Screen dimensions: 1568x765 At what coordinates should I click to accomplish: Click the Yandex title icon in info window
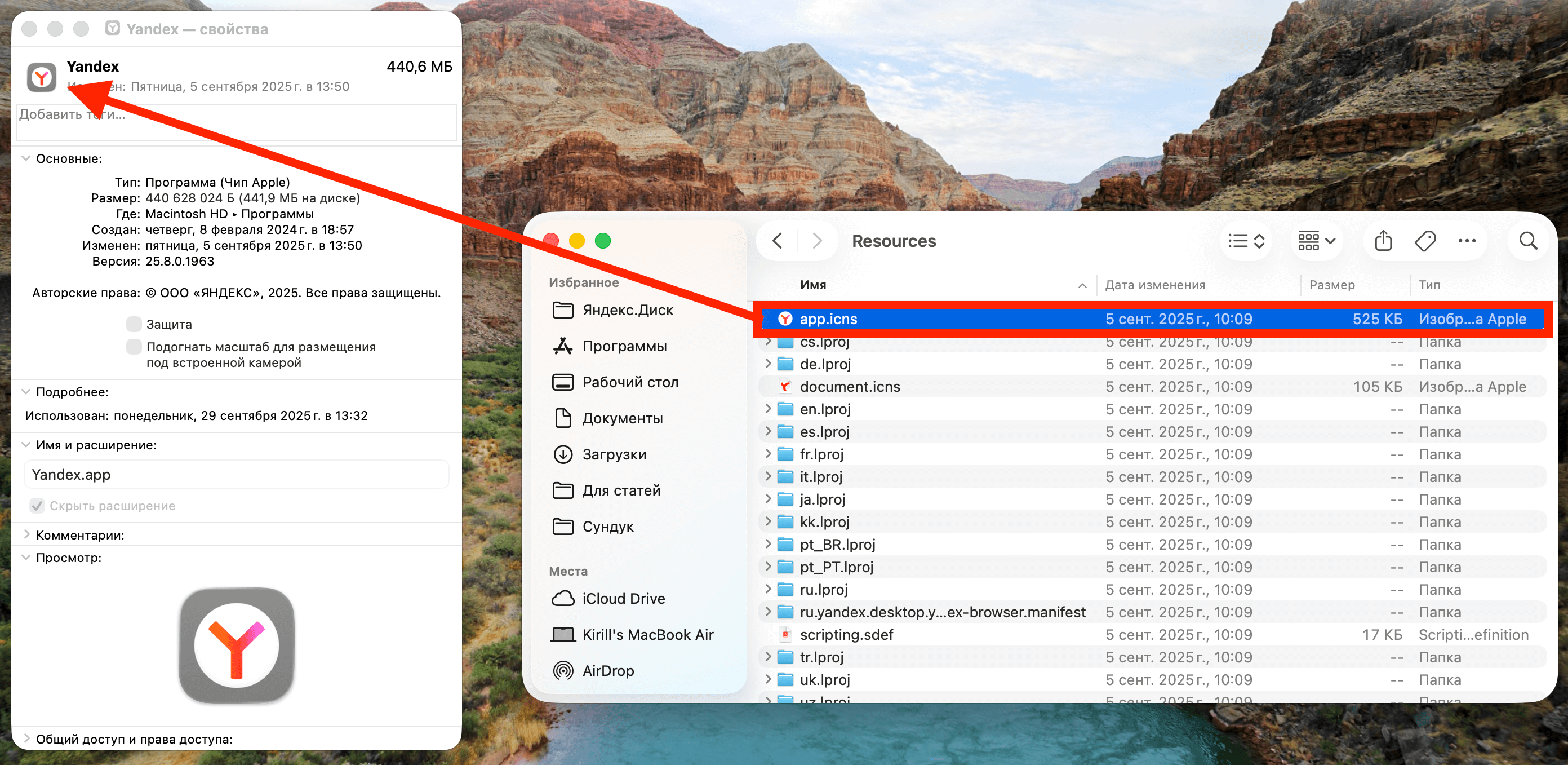tap(113, 28)
